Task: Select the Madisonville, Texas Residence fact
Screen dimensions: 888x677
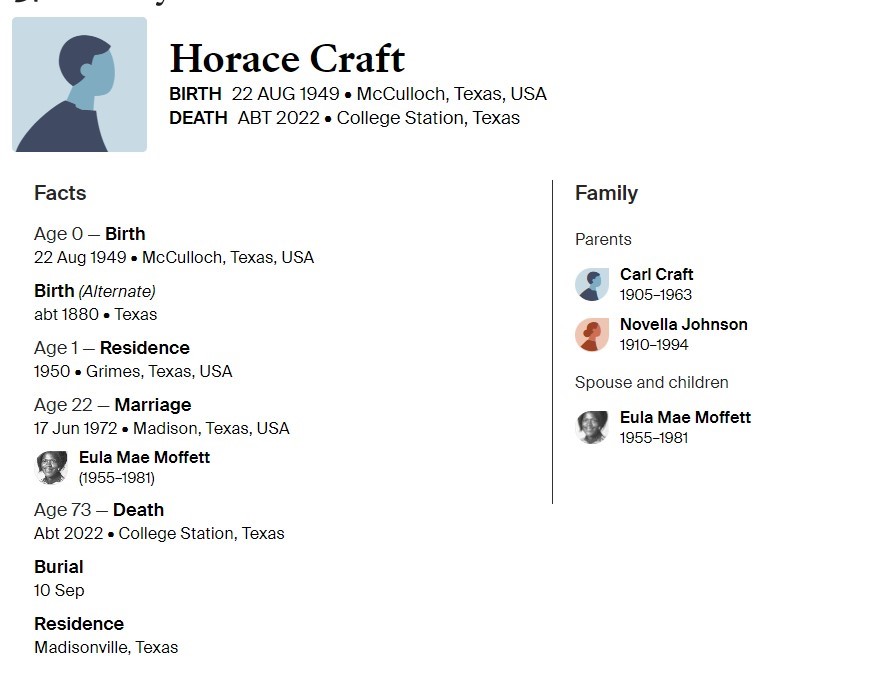Action: point(106,635)
